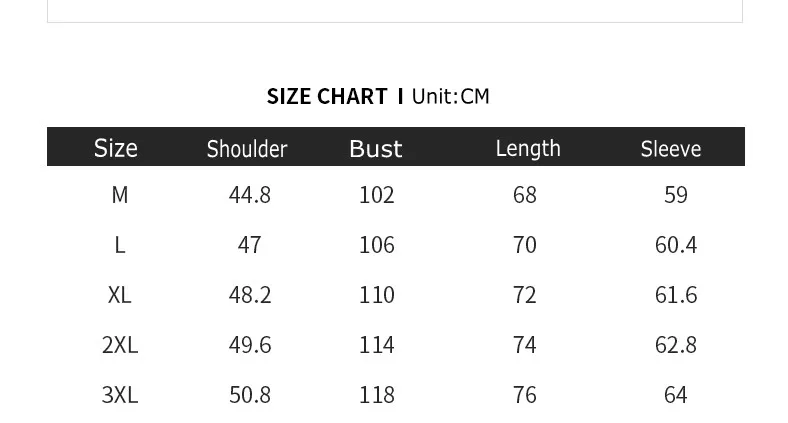Click bust value 106 for L
Image resolution: width=788 pixels, height=423 pixels.
[x=376, y=245]
